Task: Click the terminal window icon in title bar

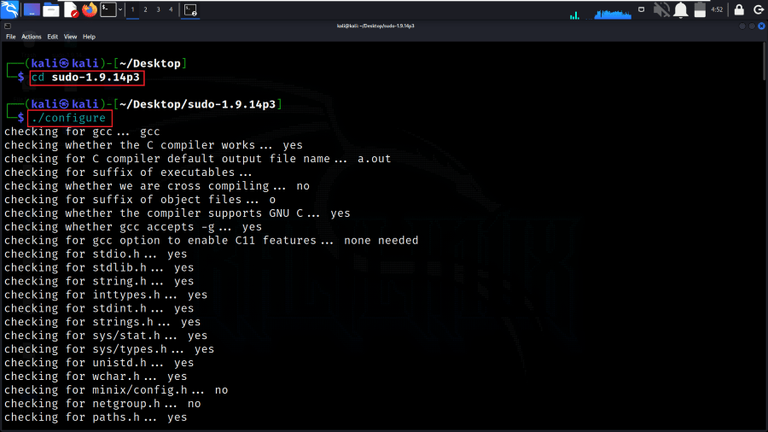Action: tap(7, 26)
